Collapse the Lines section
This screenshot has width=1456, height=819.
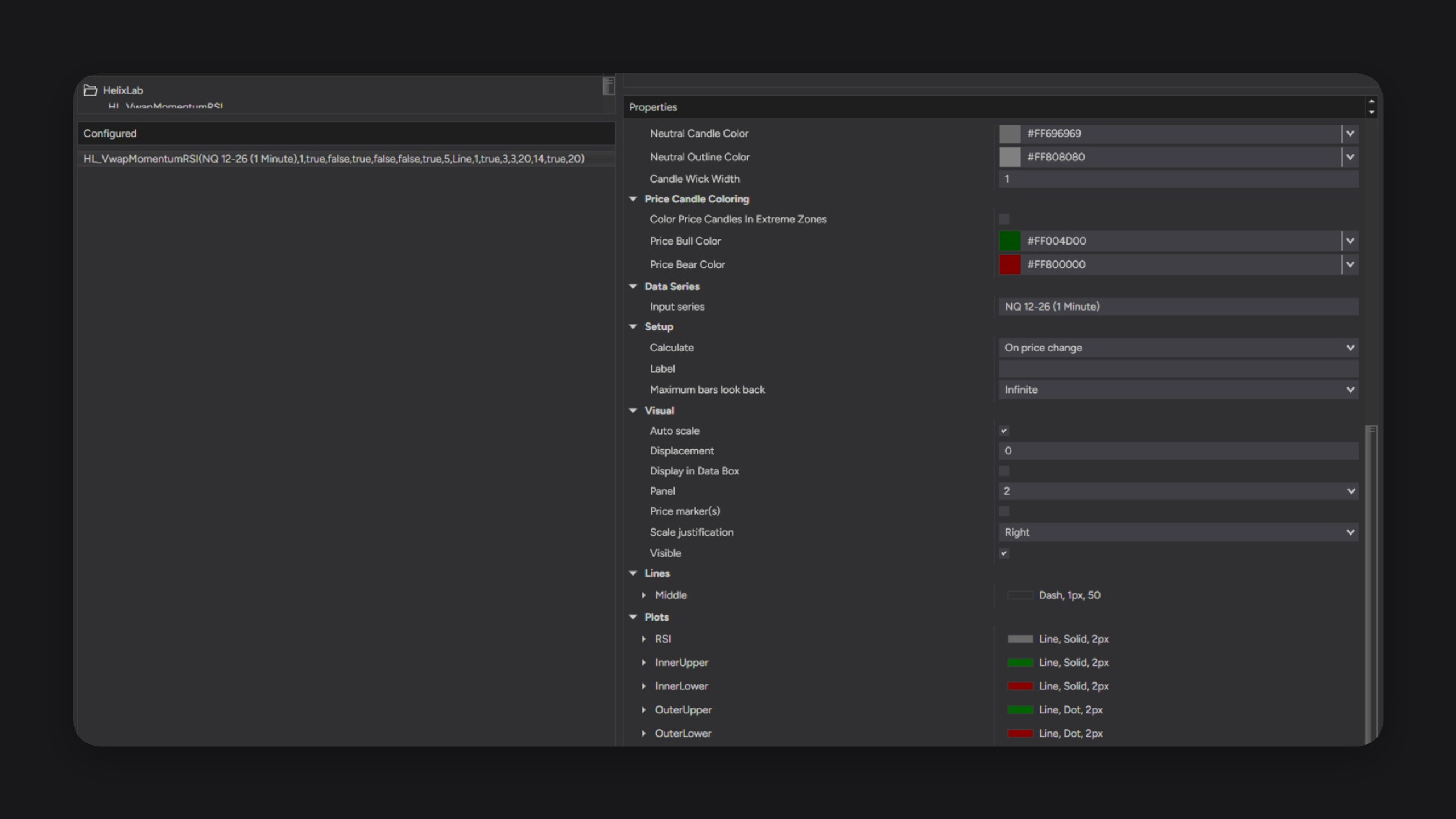[633, 573]
